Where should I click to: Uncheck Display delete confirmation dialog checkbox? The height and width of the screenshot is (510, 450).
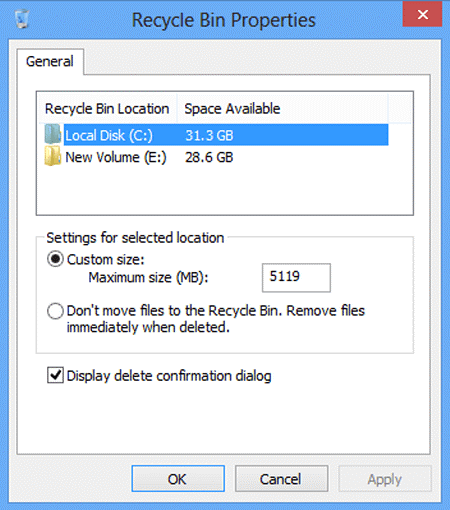[x=55, y=375]
